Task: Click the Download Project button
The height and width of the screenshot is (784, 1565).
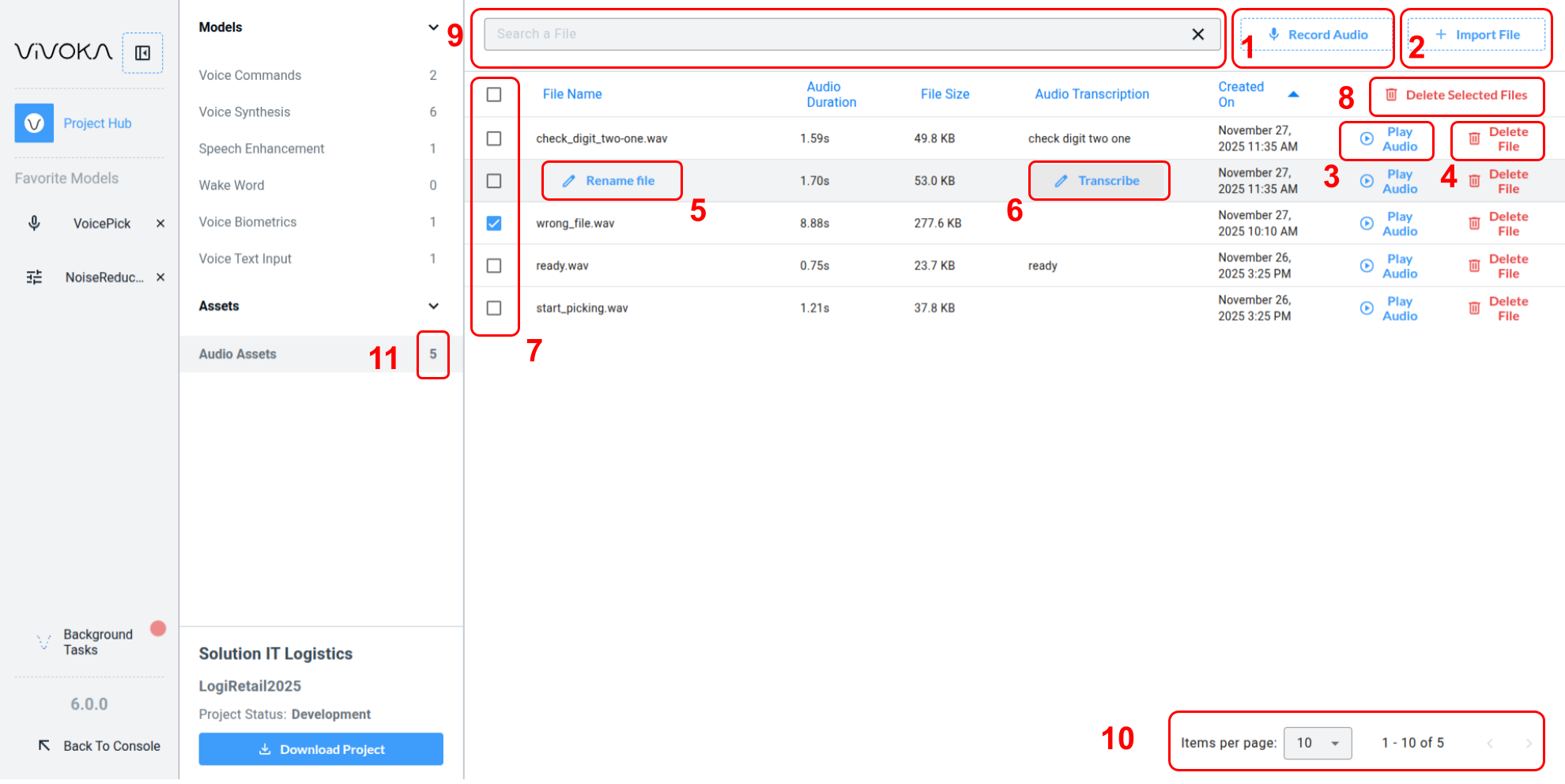Action: click(321, 749)
